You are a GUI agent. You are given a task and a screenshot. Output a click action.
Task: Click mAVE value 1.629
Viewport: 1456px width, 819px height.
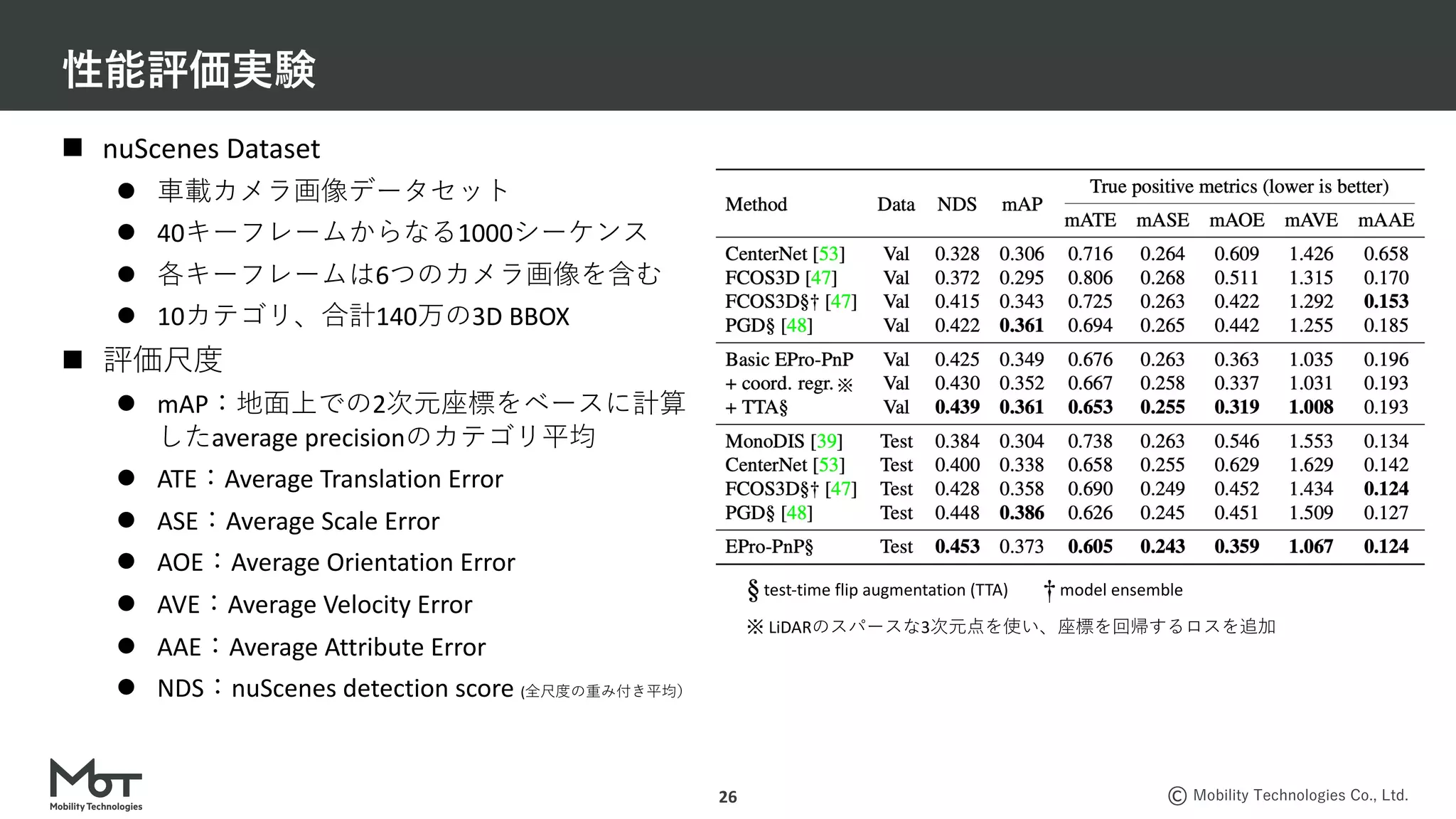click(1311, 465)
